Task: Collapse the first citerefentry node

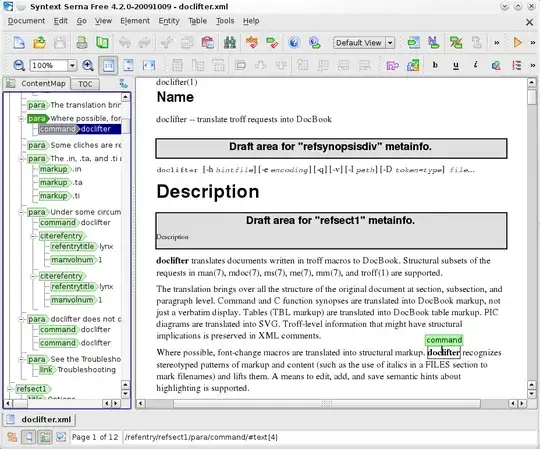Action: (x=33, y=236)
